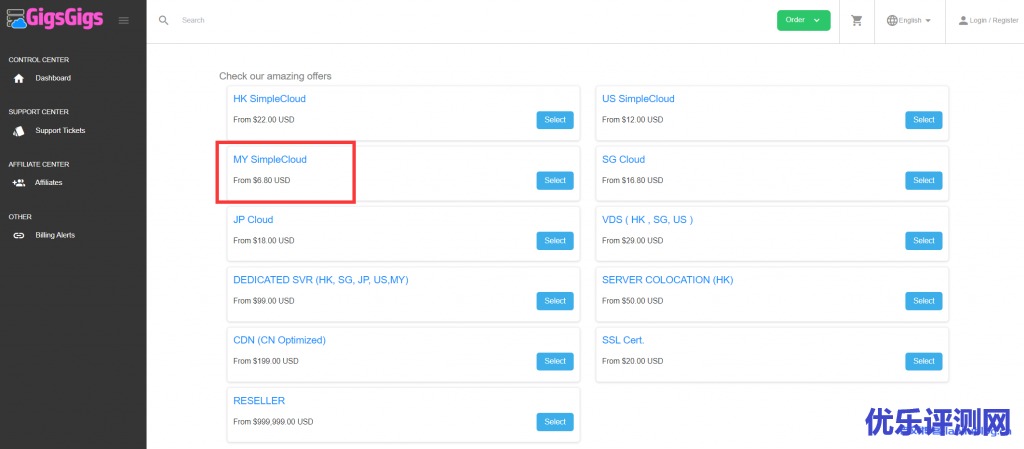The height and width of the screenshot is (449, 1024).
Task: Click the 'From $22.00 USD' price text
Action: pyautogui.click(x=264, y=120)
